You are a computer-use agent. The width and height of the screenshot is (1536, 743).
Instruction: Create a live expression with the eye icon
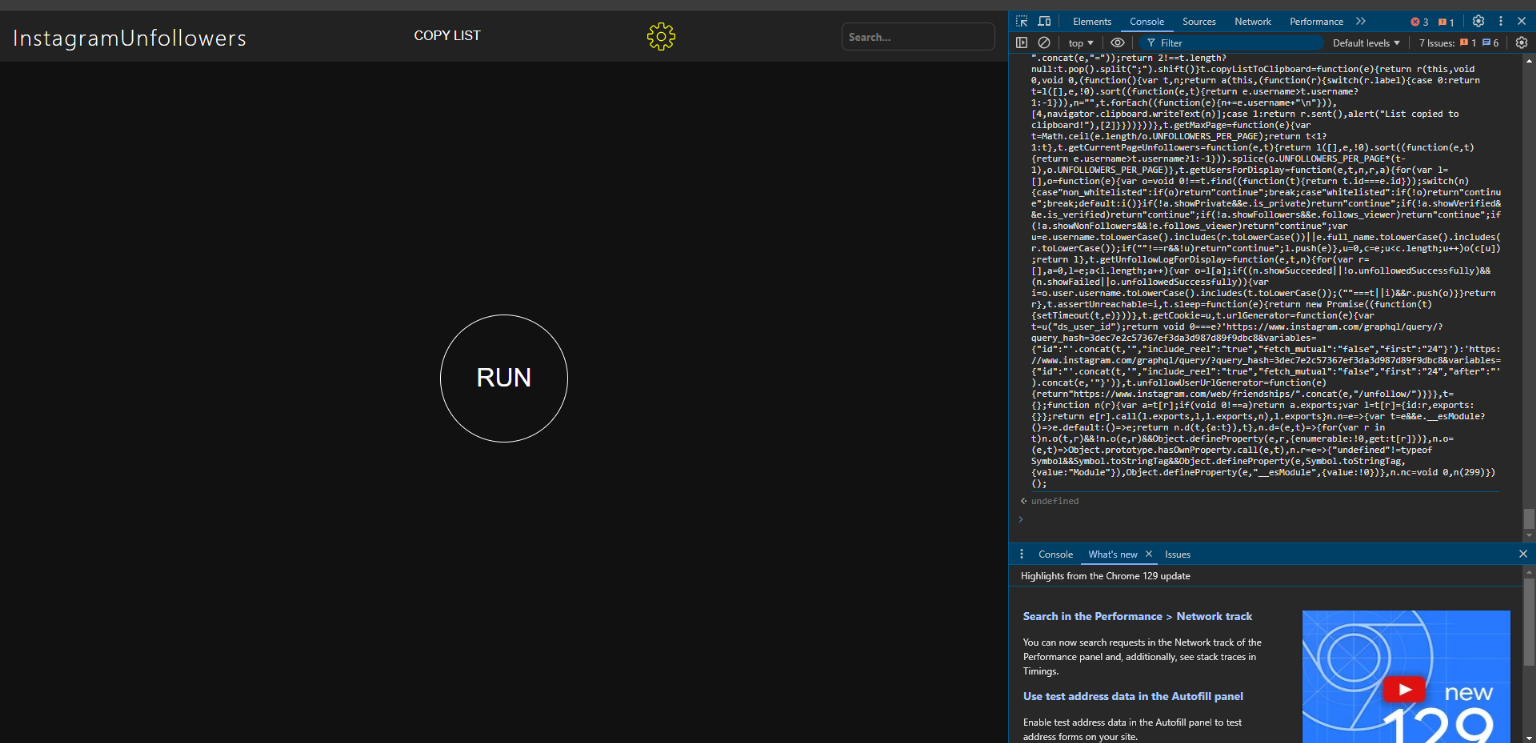point(1118,43)
